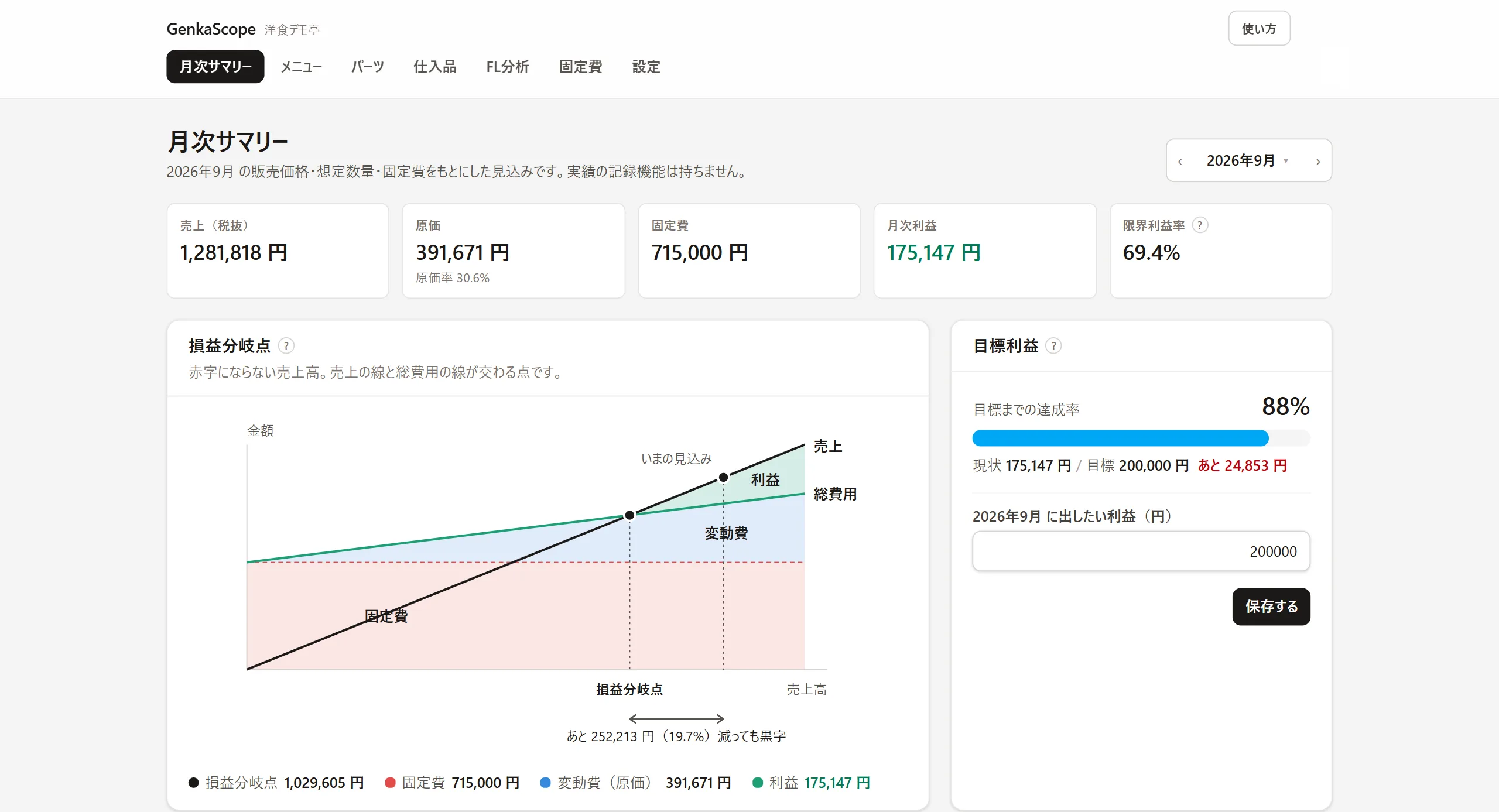Click the 変動費 area label in chart
The image size is (1499, 812).
726,533
